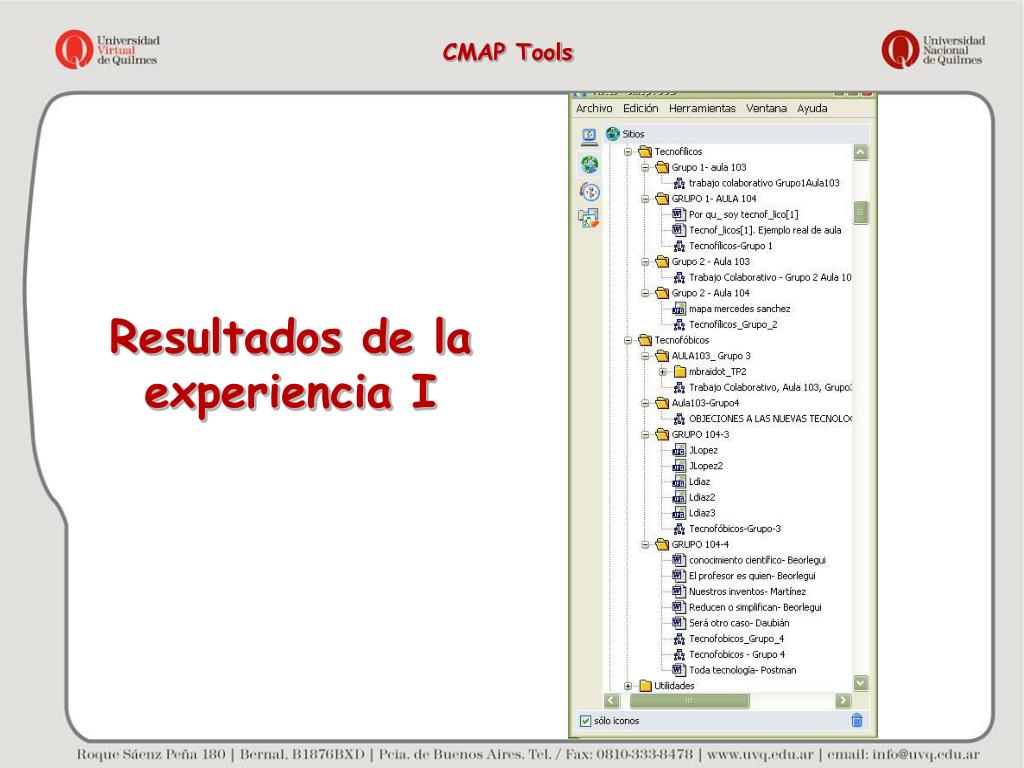Click cmap icon of Tecnofóbicos-Grupo-3
The height and width of the screenshot is (768, 1024).
tap(679, 529)
